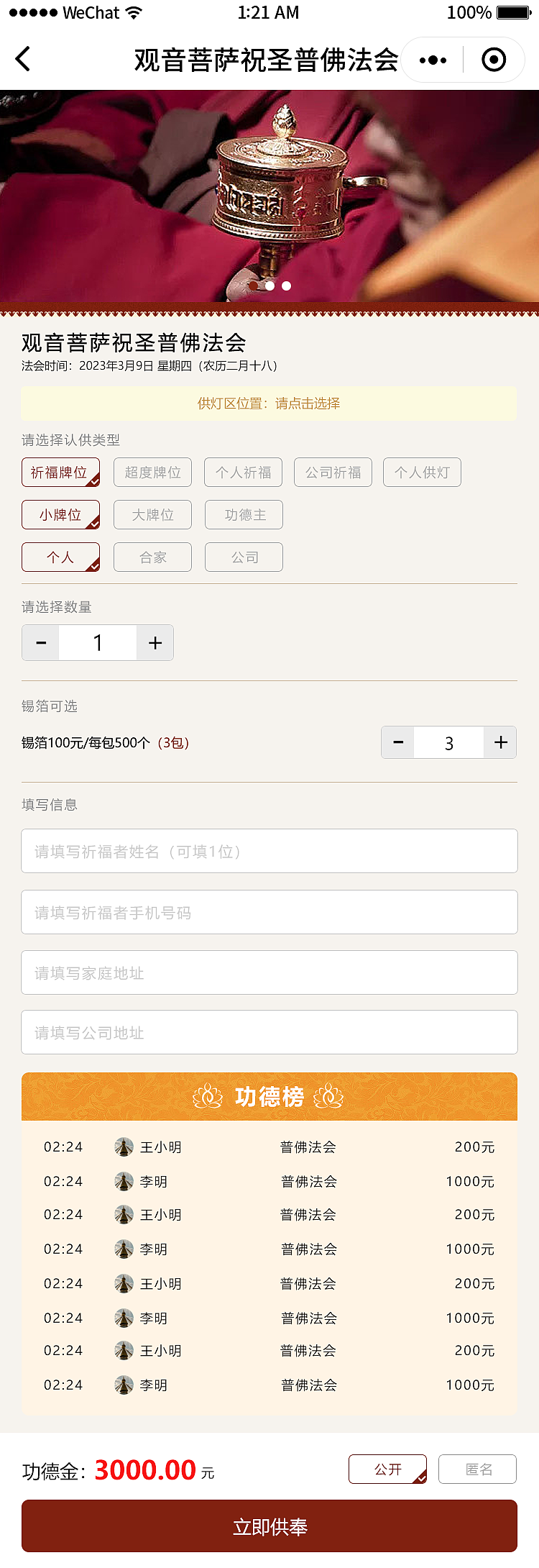Toggle the 公开 public donation option
Image resolution: width=539 pixels, height=1568 pixels.
click(x=387, y=1469)
